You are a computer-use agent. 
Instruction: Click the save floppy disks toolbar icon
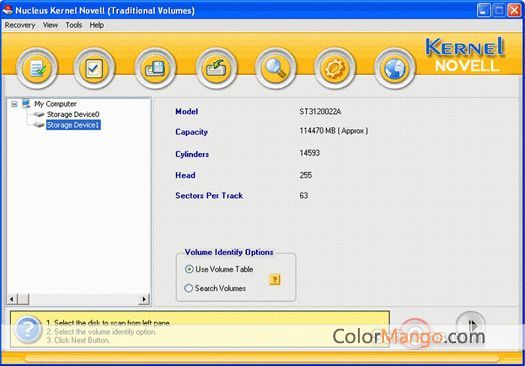tap(155, 68)
